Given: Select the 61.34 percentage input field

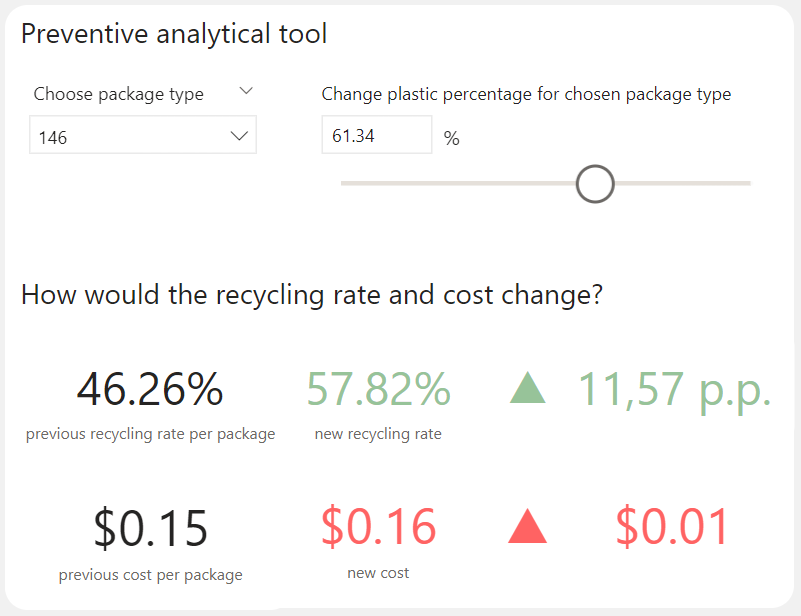Looking at the screenshot, I should 376,134.
